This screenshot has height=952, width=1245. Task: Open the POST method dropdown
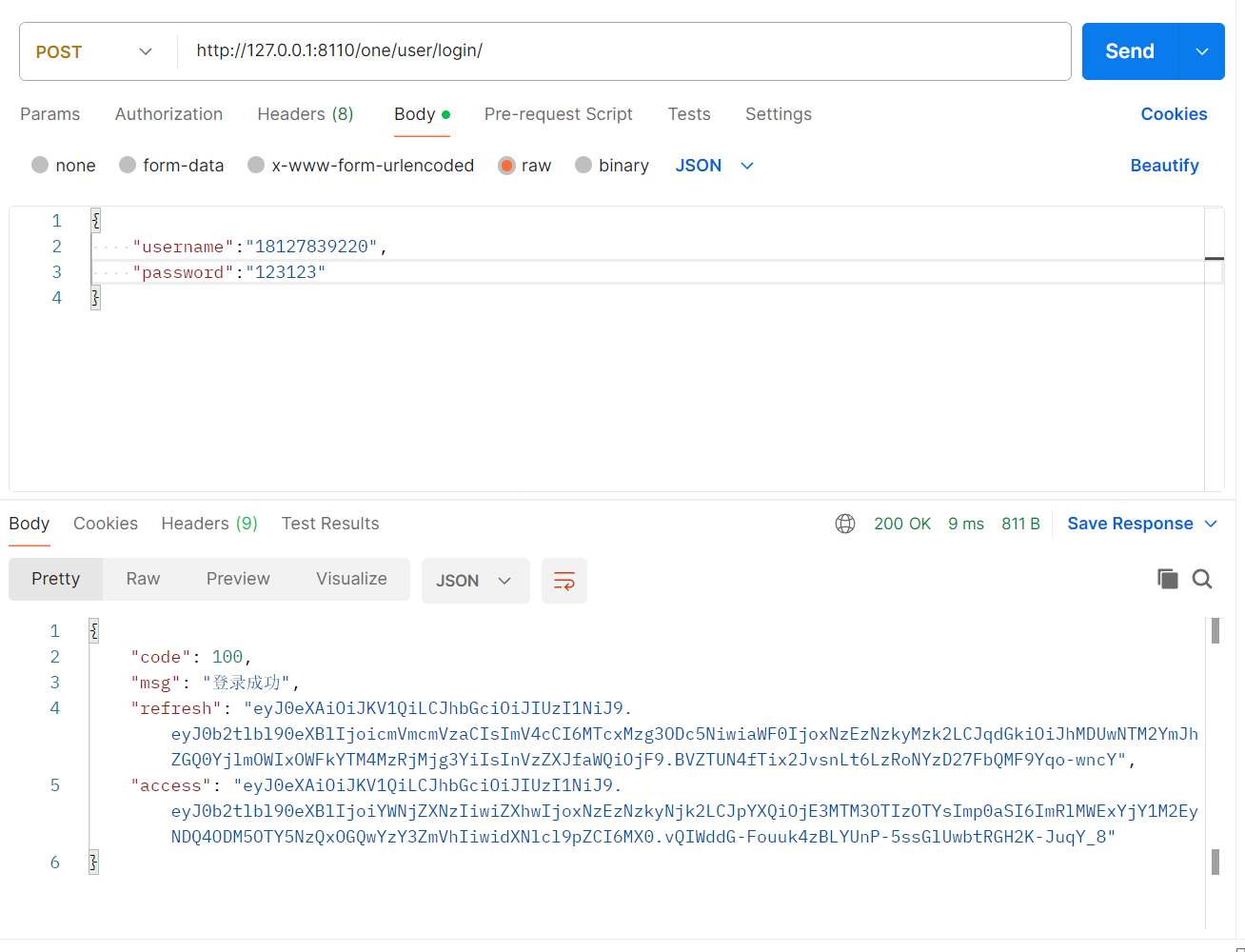95,51
